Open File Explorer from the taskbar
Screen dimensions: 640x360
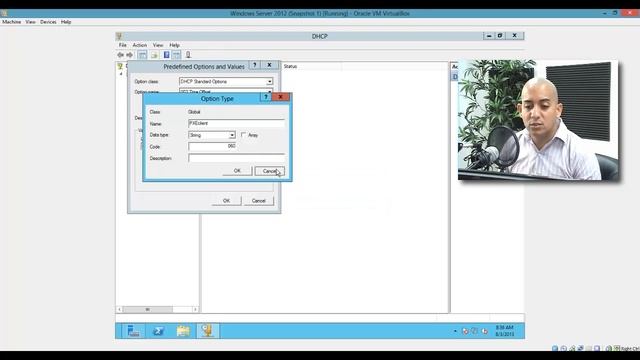click(183, 331)
